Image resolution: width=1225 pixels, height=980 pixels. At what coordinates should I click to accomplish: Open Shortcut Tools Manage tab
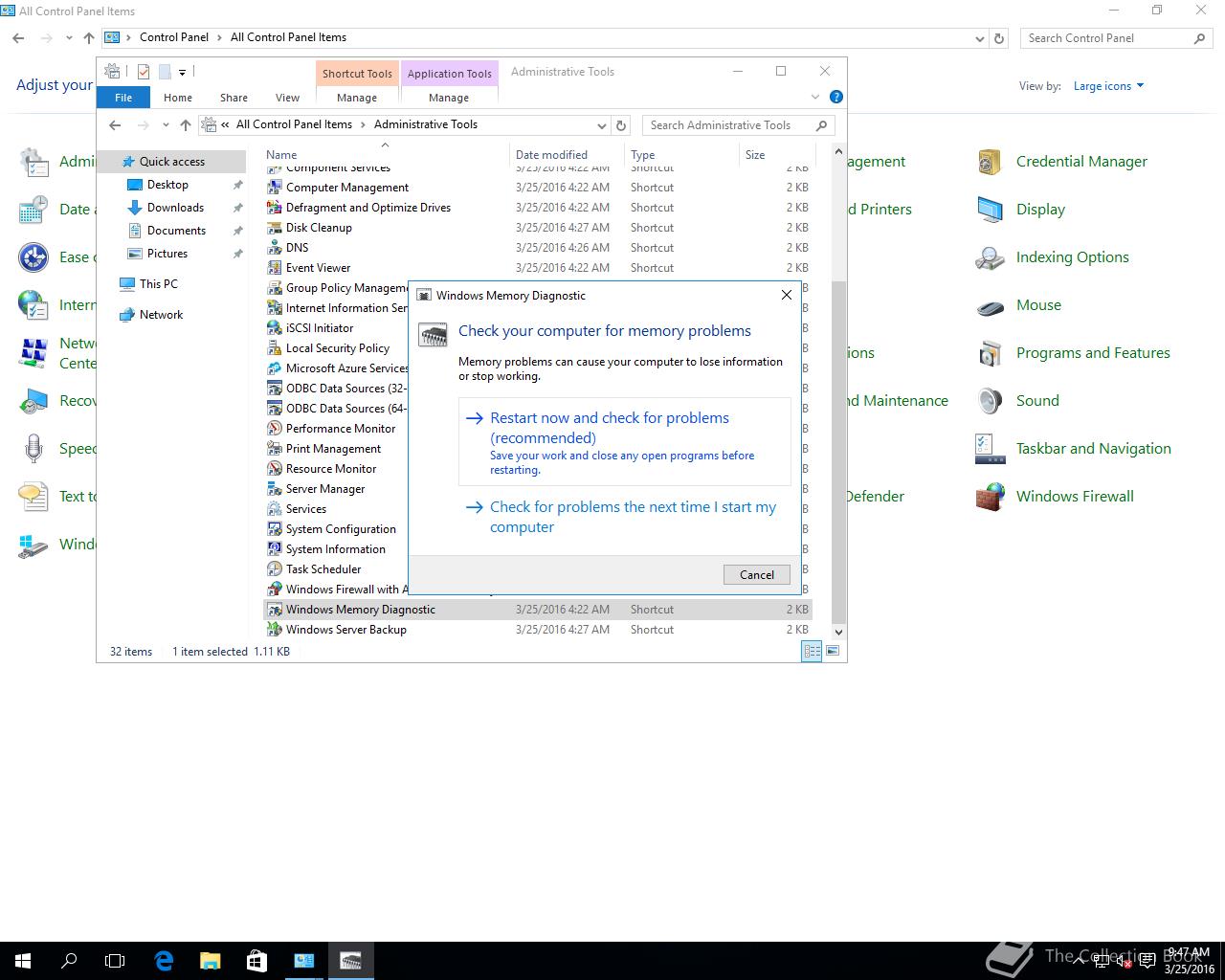pos(357,98)
